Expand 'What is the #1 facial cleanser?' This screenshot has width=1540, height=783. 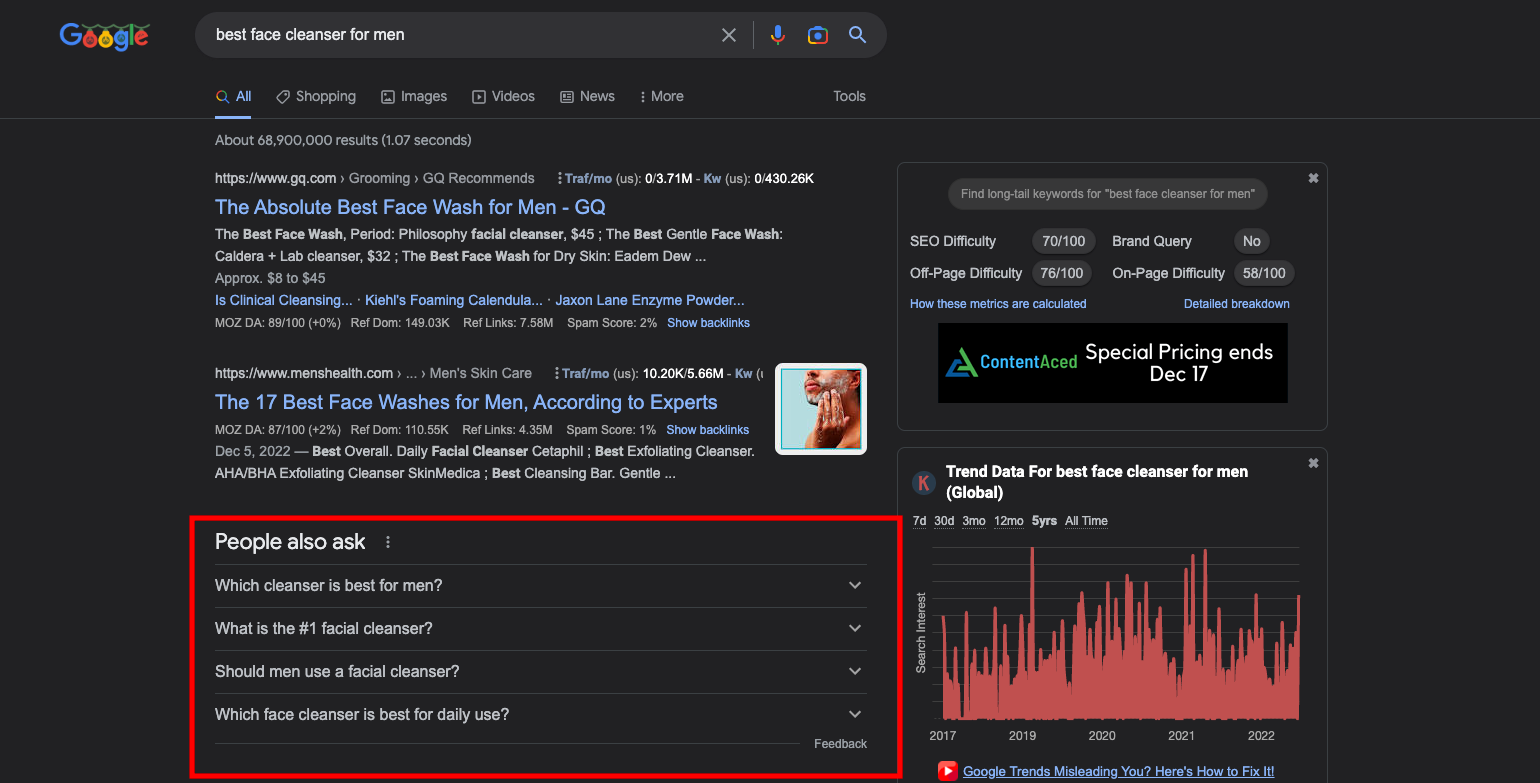coord(541,628)
